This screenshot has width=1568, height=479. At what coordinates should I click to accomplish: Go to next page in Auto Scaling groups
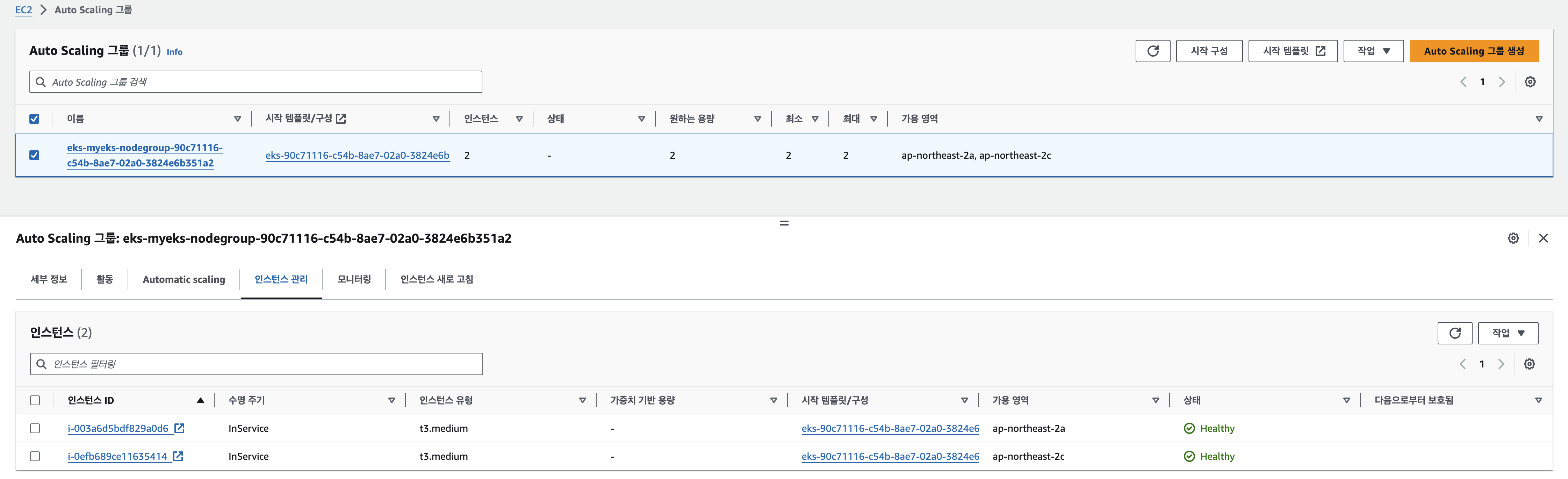(1502, 82)
